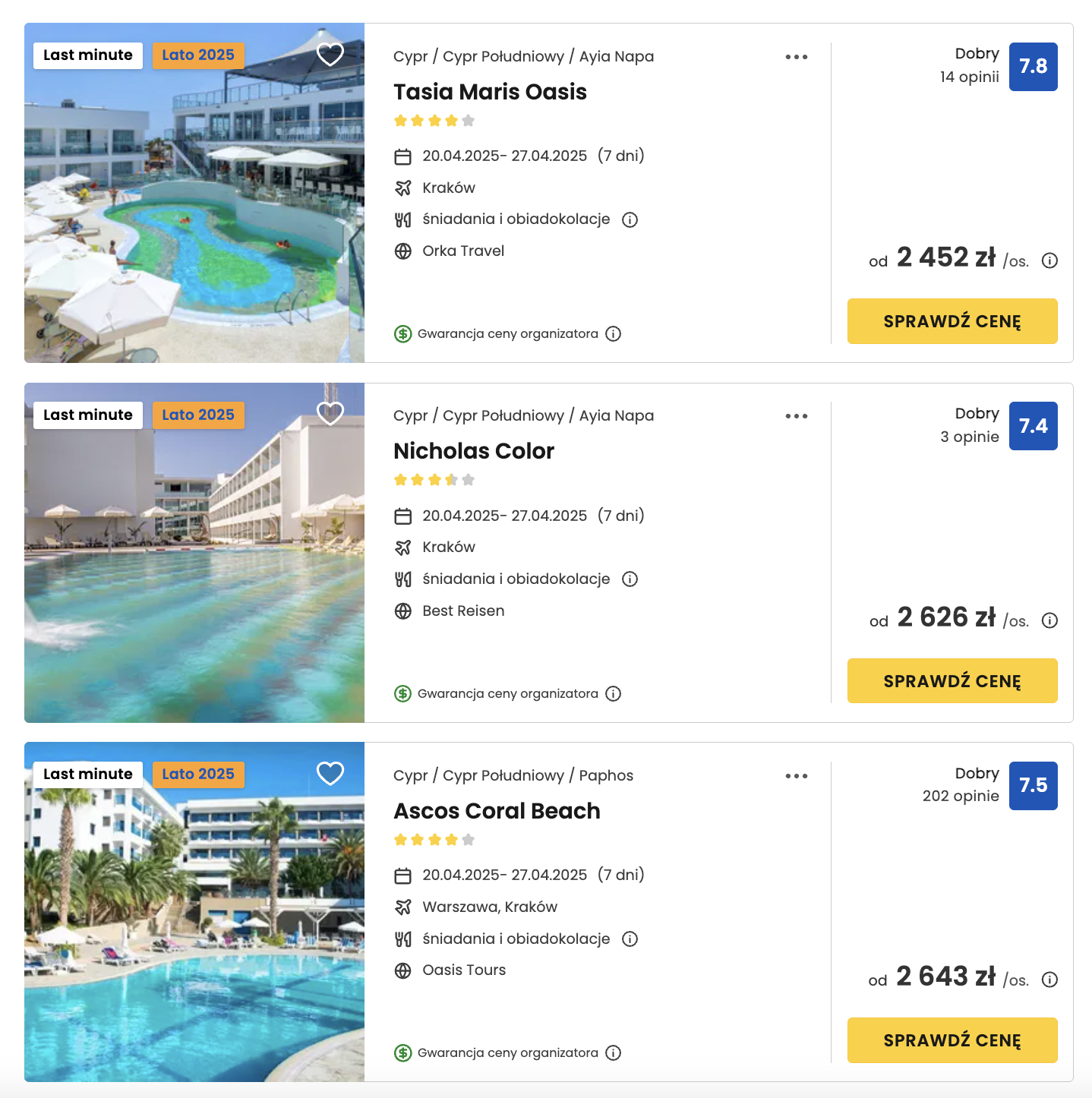Screen dimensions: 1092x1098
Task: Open three-dot options for Ascos Coral Beach
Action: click(x=797, y=776)
